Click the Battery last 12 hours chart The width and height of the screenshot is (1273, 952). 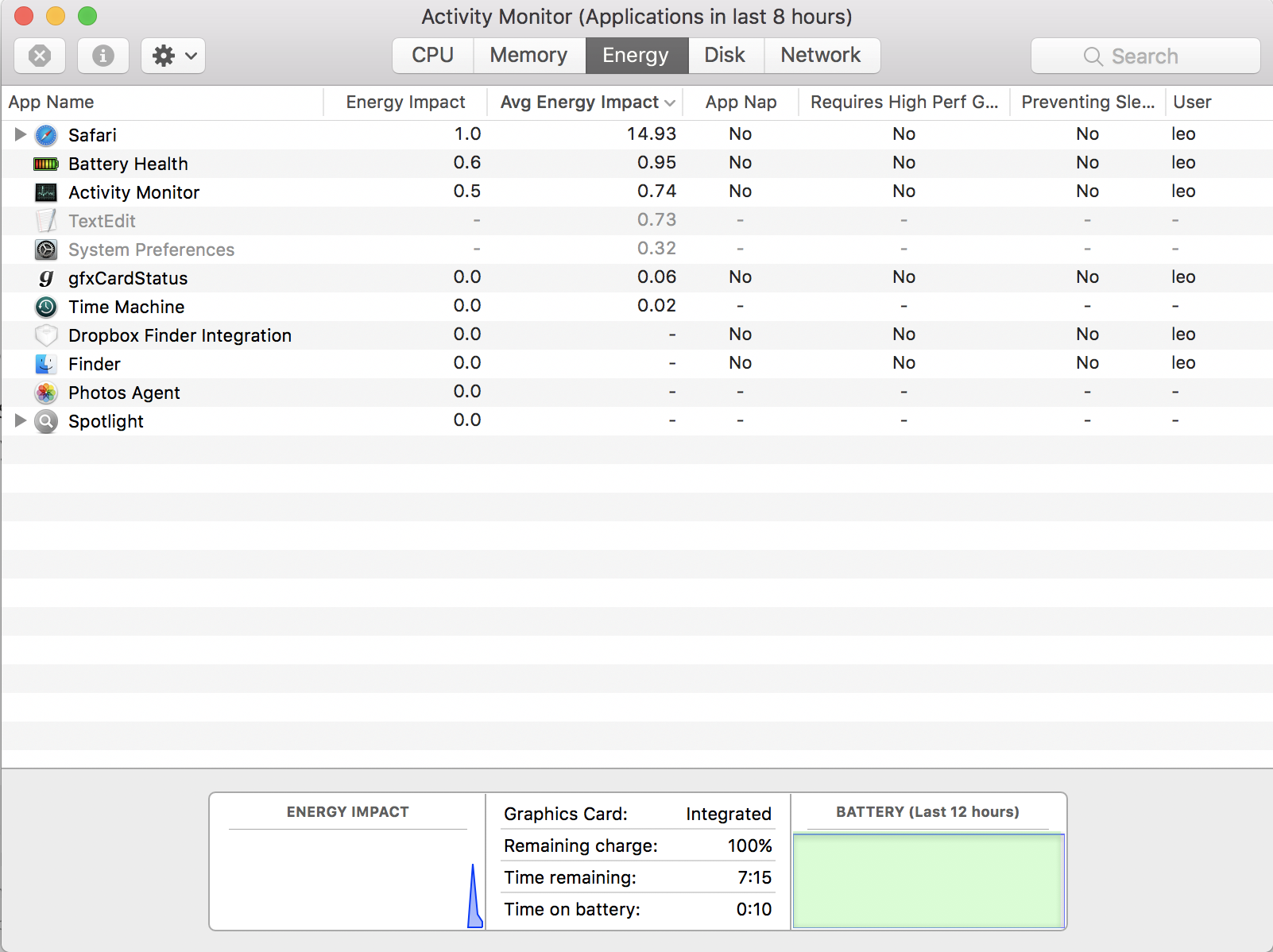928,880
